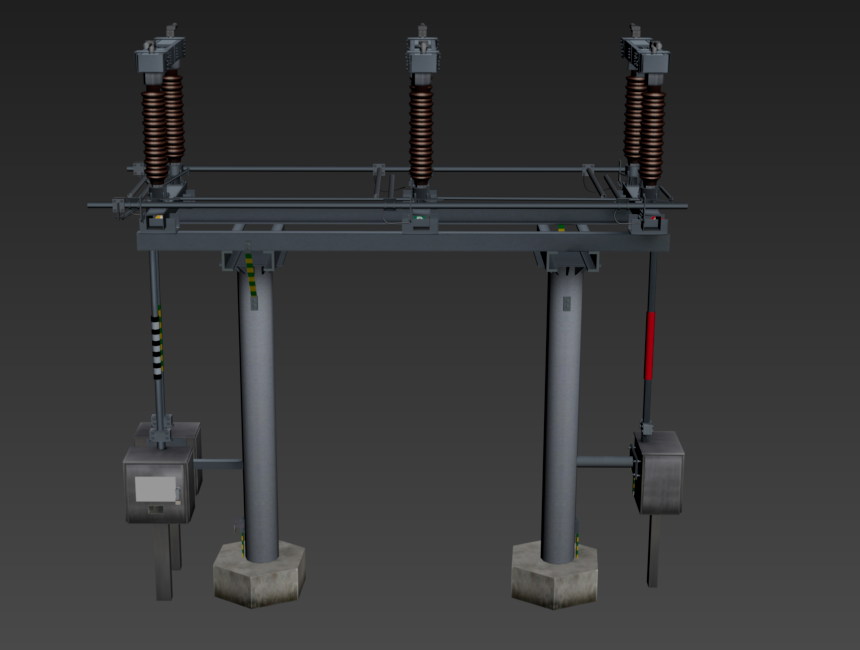860x650 pixels.
Task: Select the center brown insulator column
Action: pos(421,132)
